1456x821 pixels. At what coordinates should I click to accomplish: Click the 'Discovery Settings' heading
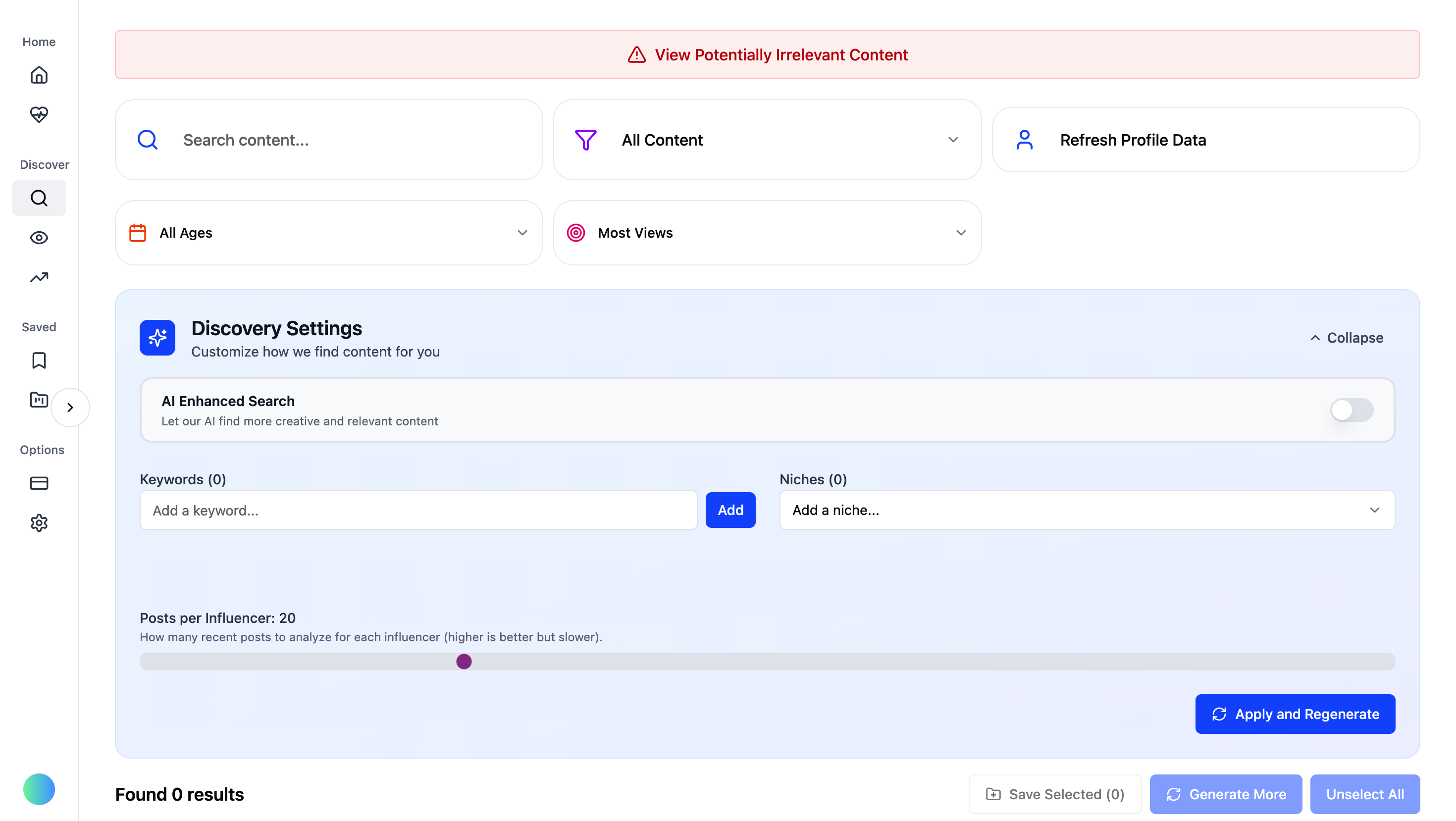tap(276, 328)
